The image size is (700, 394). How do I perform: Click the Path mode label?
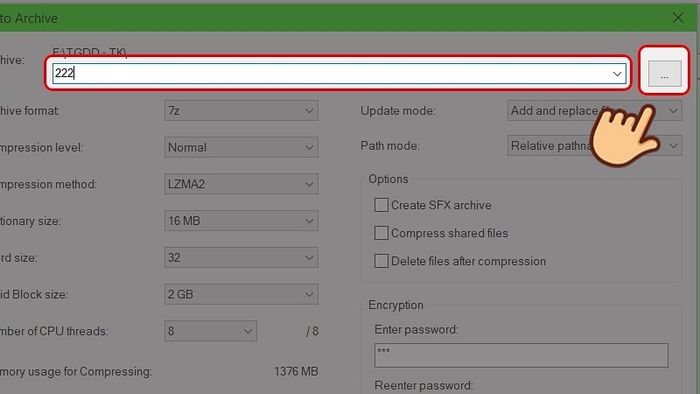click(390, 146)
